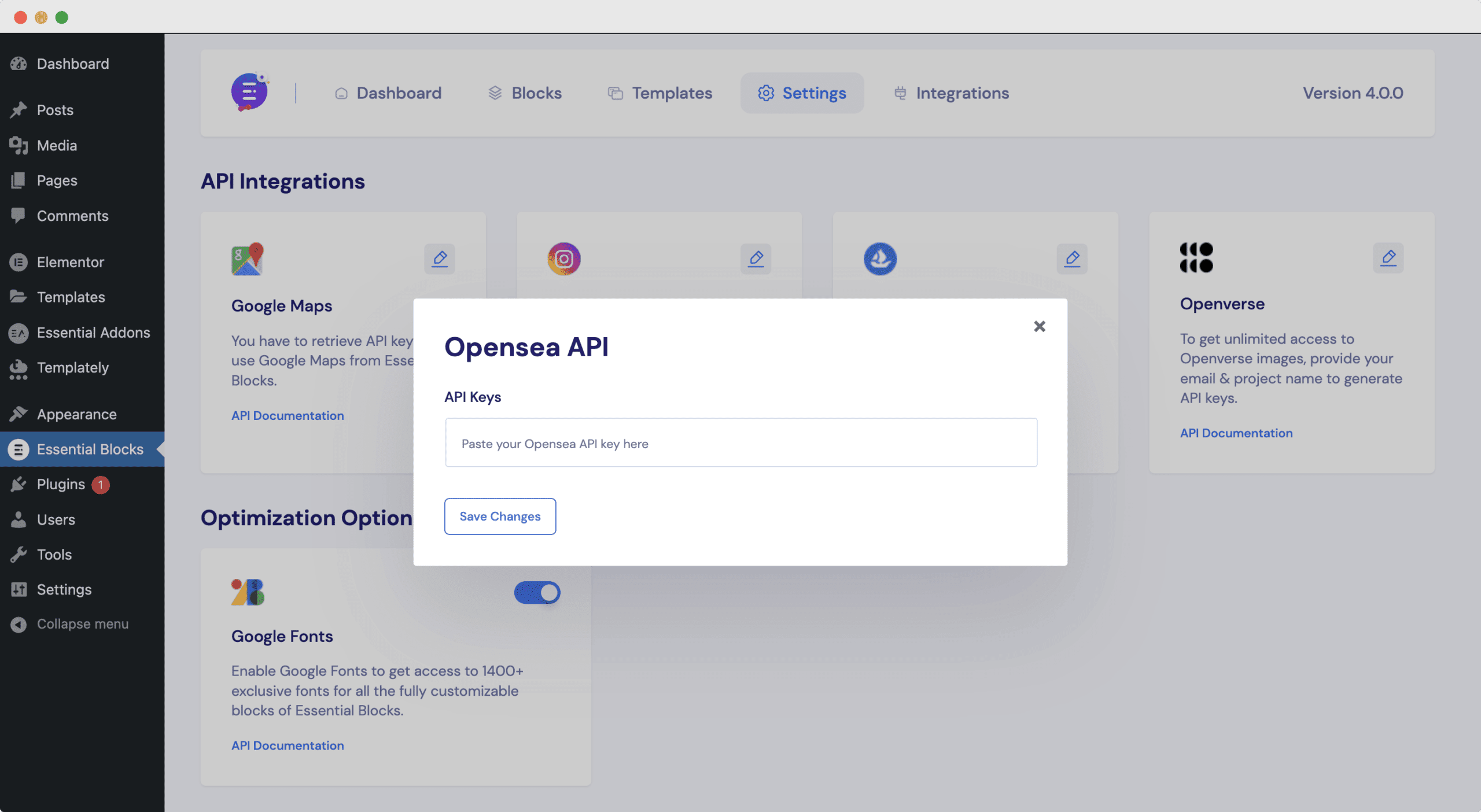This screenshot has width=1481, height=812.
Task: Edit the Google Maps API integration
Action: (x=440, y=259)
